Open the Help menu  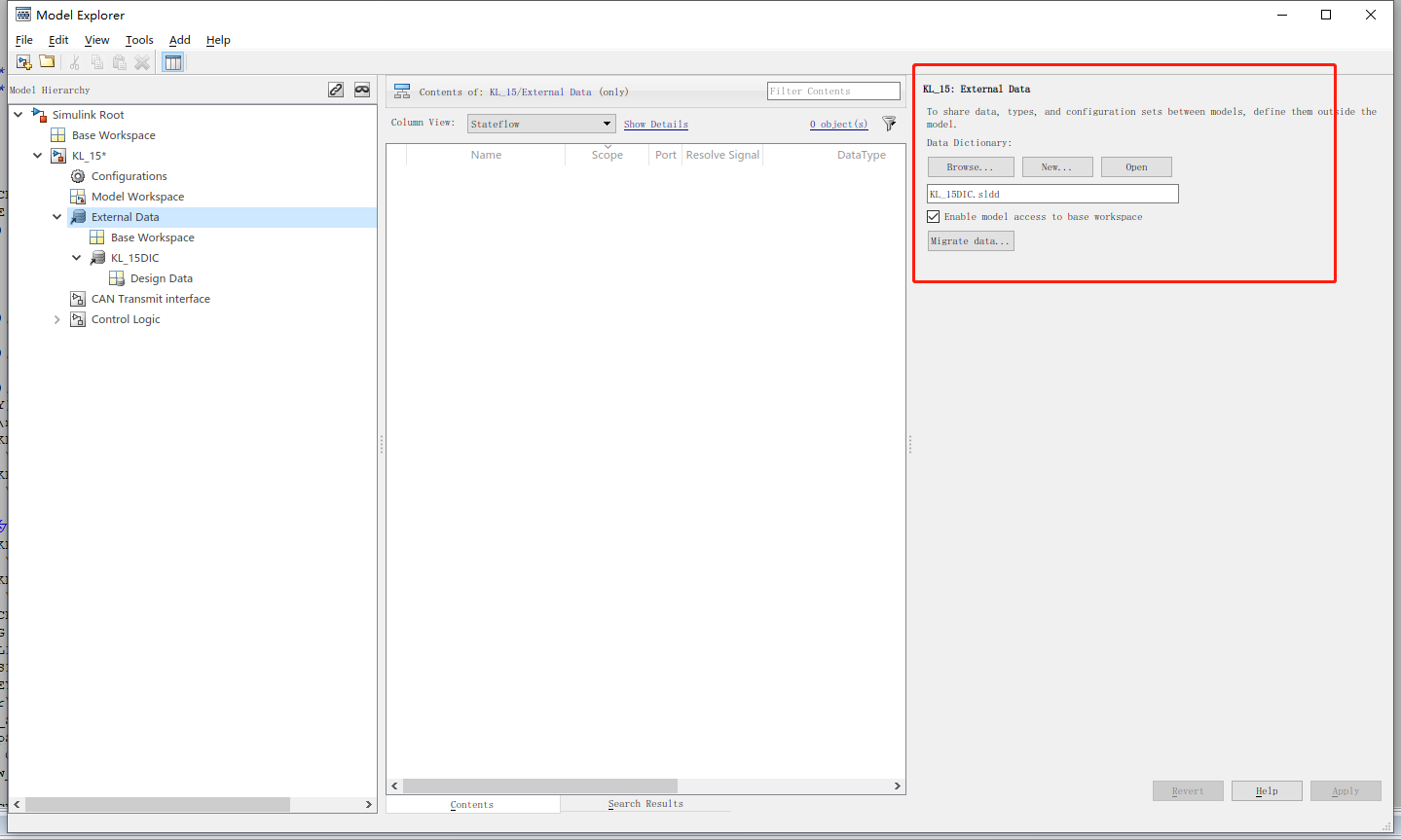tap(218, 40)
